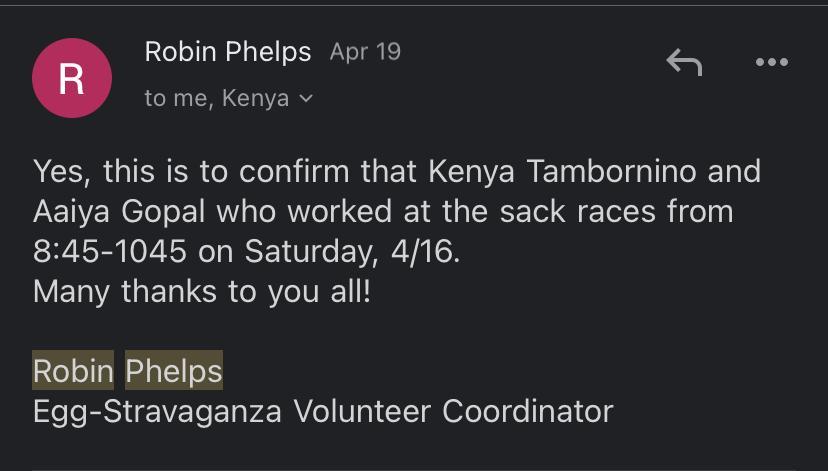
Task: Expand recipient details chevron beside Kenya
Action: click(306, 99)
